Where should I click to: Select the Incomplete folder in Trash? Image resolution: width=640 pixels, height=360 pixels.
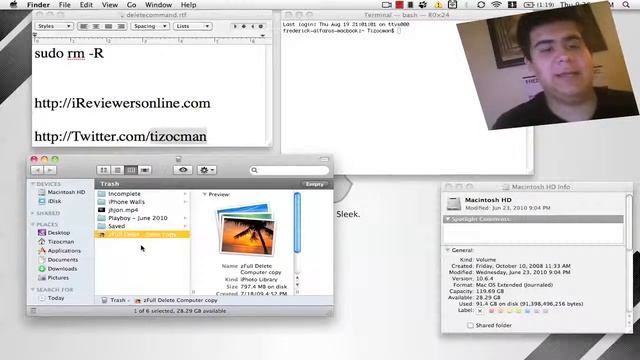coord(142,194)
